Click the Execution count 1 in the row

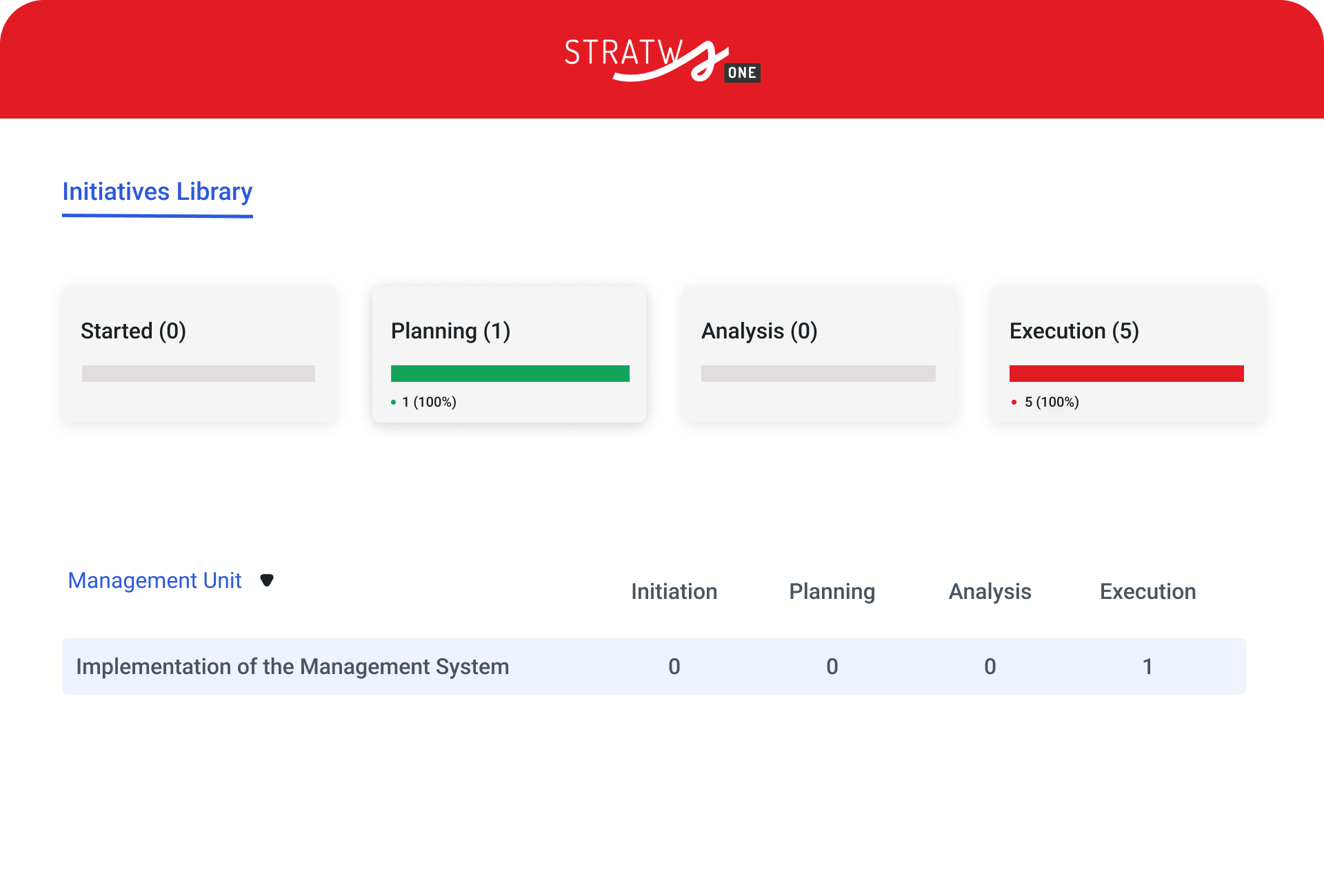click(1147, 666)
